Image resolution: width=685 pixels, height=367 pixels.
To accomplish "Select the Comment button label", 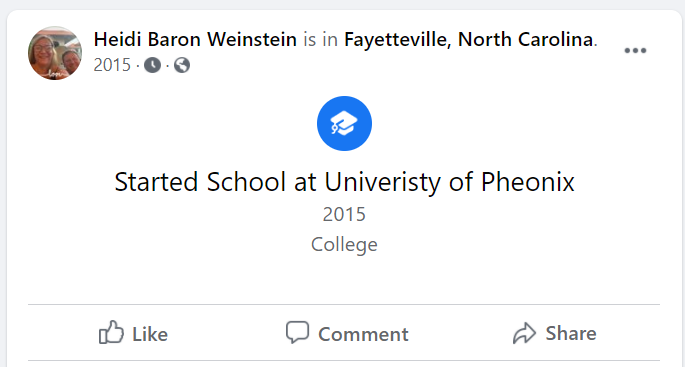I will (x=363, y=334).
